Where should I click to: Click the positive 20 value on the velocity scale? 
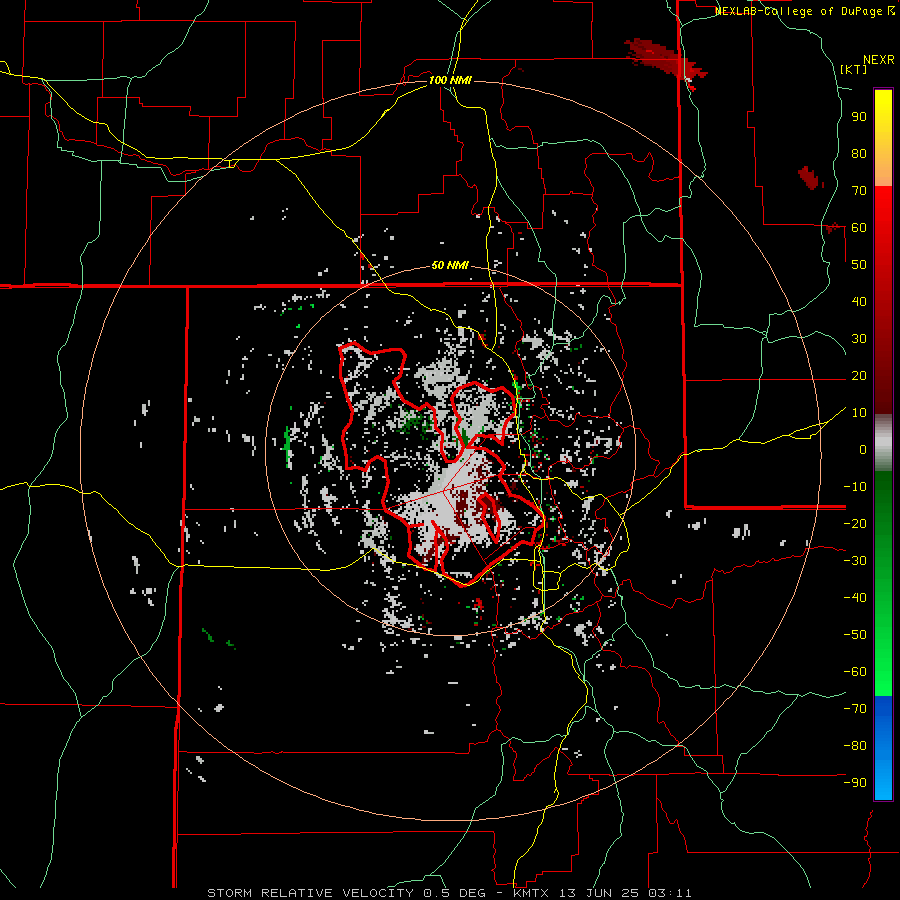pyautogui.click(x=859, y=375)
